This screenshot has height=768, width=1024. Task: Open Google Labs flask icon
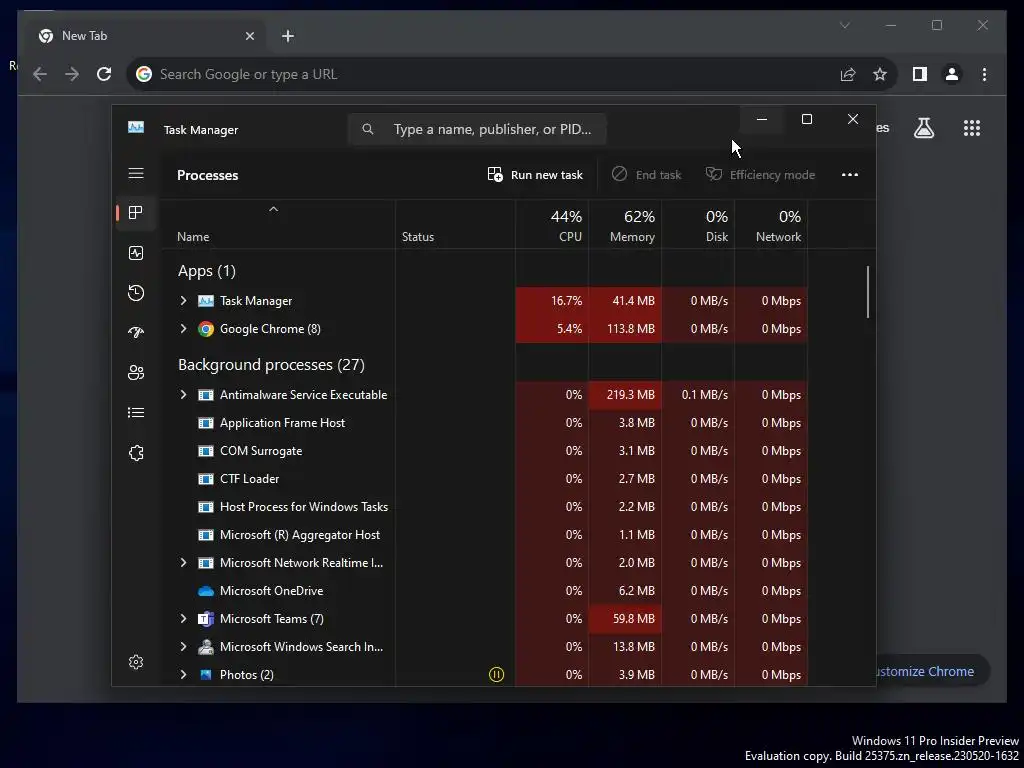(x=923, y=128)
